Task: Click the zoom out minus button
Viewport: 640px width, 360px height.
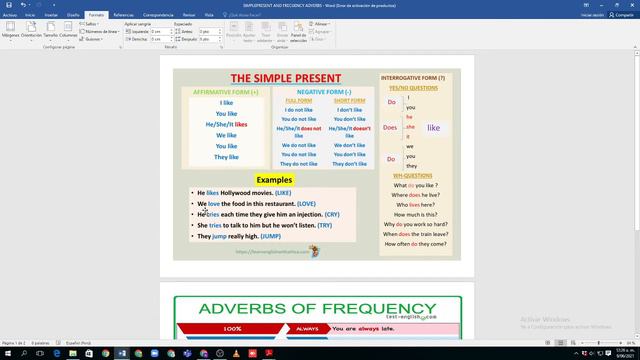Action: click(582, 343)
